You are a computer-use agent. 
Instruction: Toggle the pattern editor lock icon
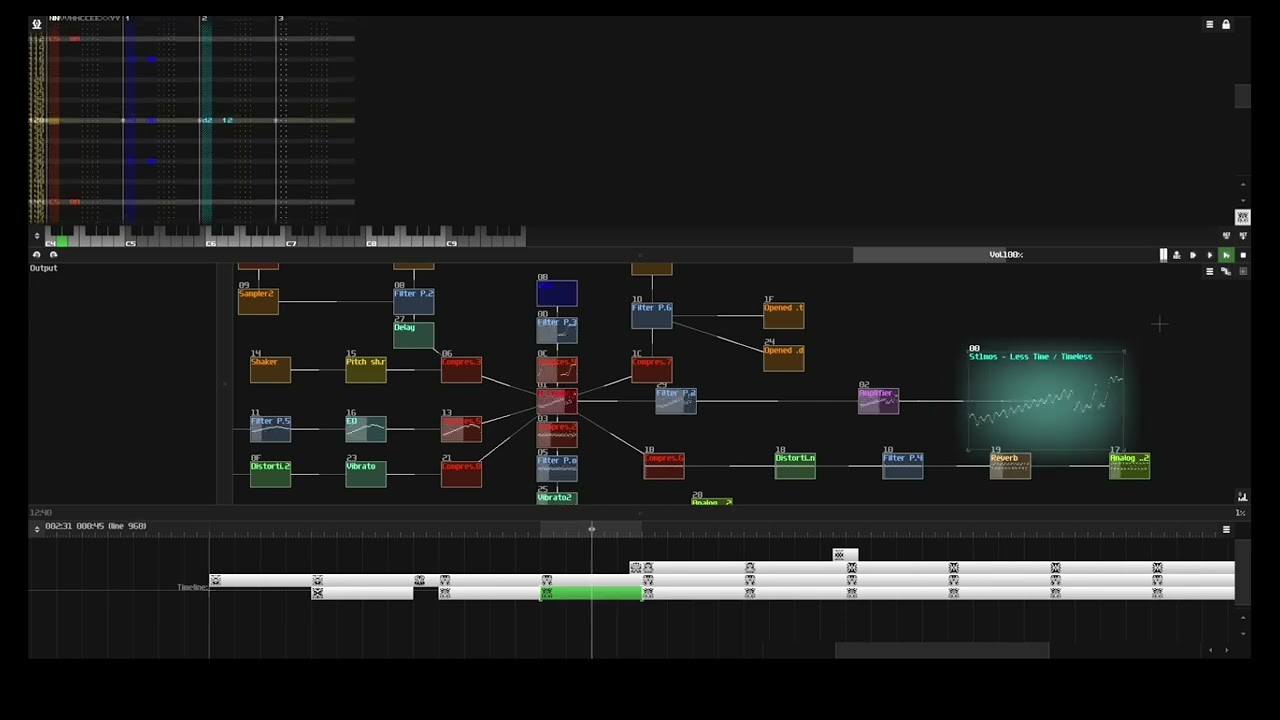point(1226,24)
